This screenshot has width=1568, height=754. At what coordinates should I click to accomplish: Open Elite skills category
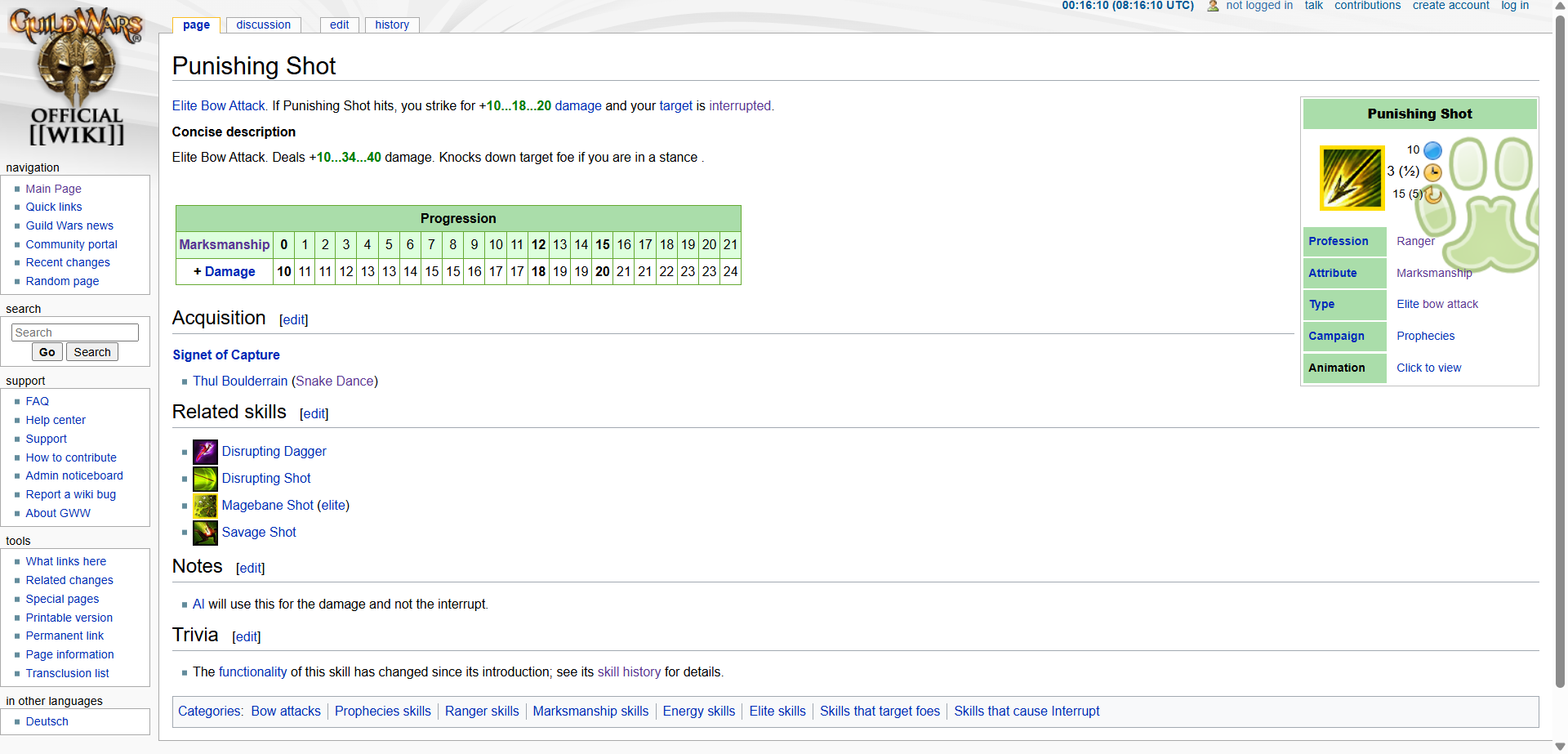coord(777,711)
